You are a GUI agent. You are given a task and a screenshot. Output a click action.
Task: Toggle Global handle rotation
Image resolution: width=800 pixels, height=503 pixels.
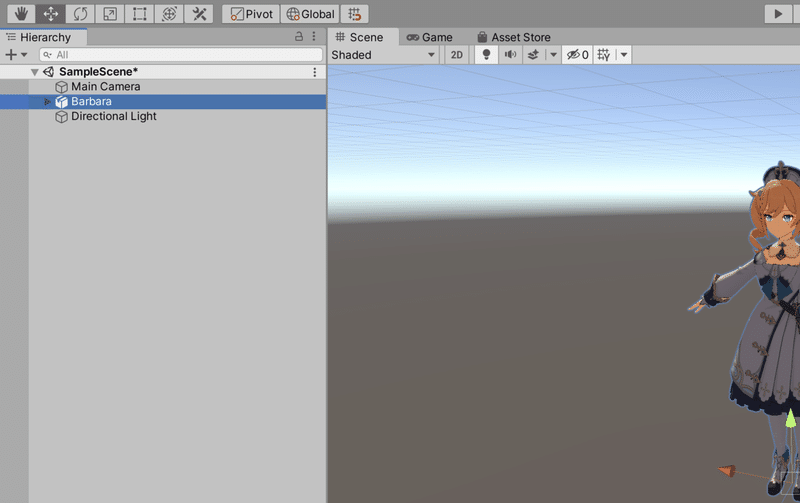310,14
